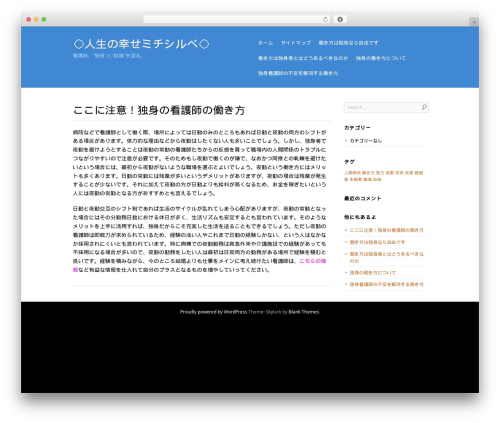
Task: Open 独身看護師の不安を解消する働き方 in header menu
Action: 298,73
